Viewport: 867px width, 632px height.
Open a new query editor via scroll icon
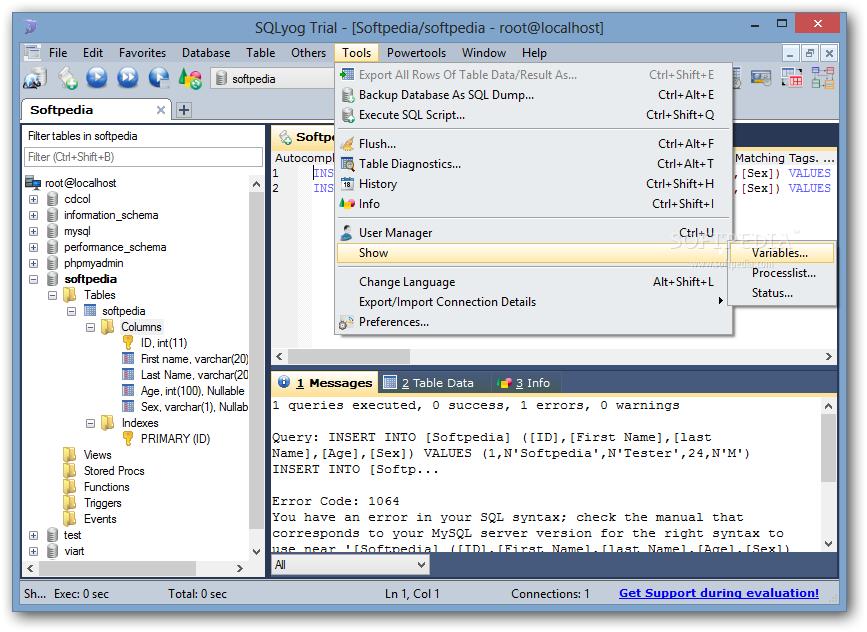tap(67, 78)
